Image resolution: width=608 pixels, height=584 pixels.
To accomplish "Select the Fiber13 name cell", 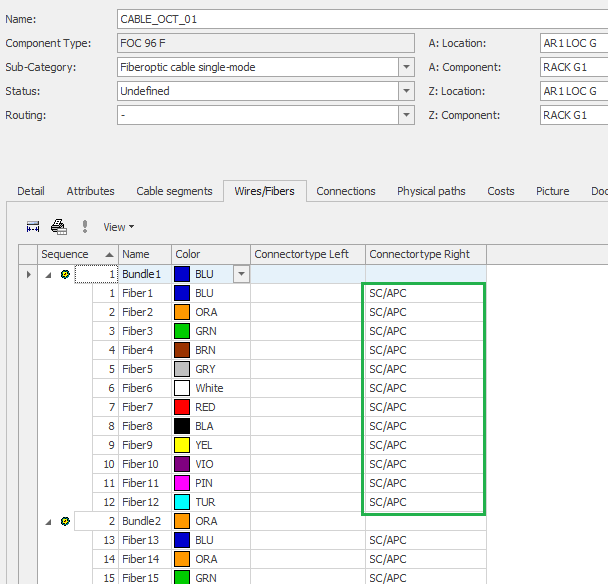I will tap(145, 540).
